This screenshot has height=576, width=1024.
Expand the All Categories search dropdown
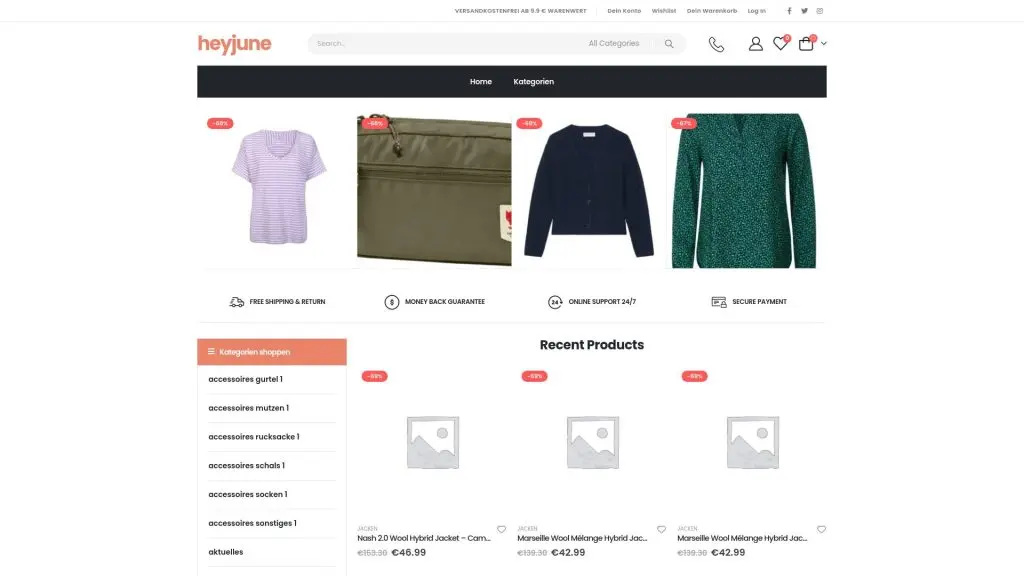(614, 44)
